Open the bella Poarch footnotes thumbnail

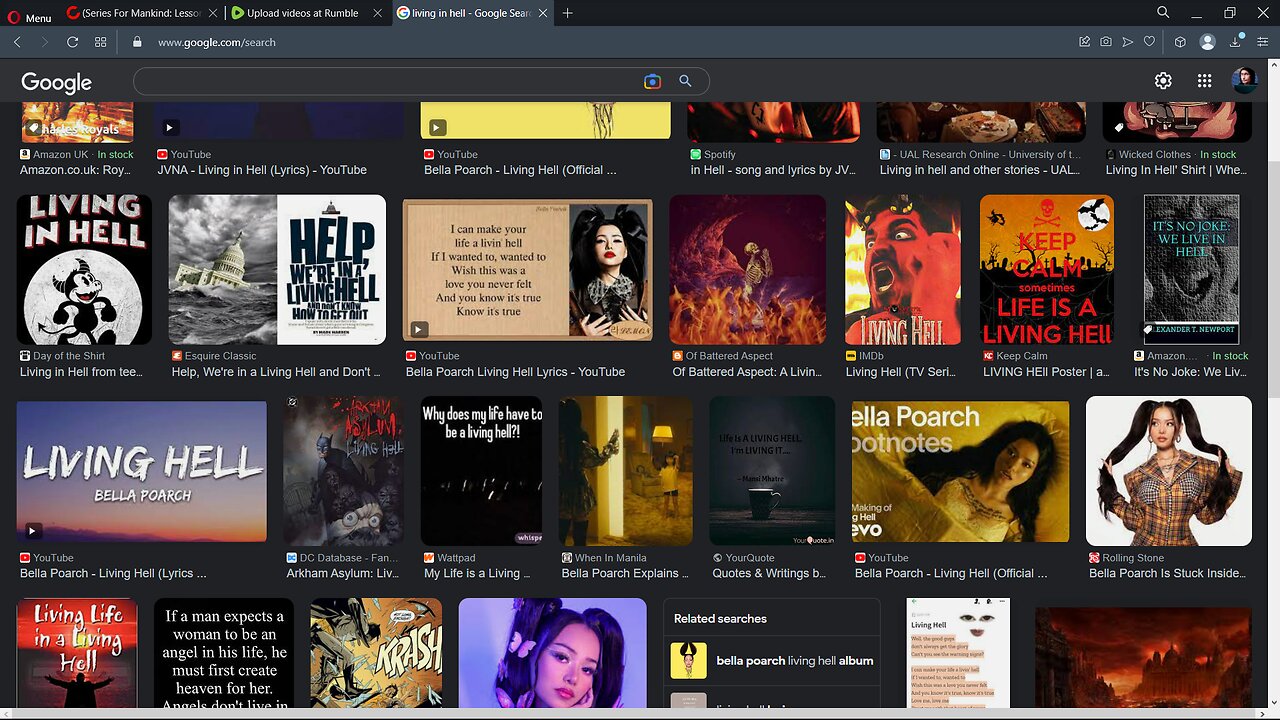pyautogui.click(x=961, y=472)
